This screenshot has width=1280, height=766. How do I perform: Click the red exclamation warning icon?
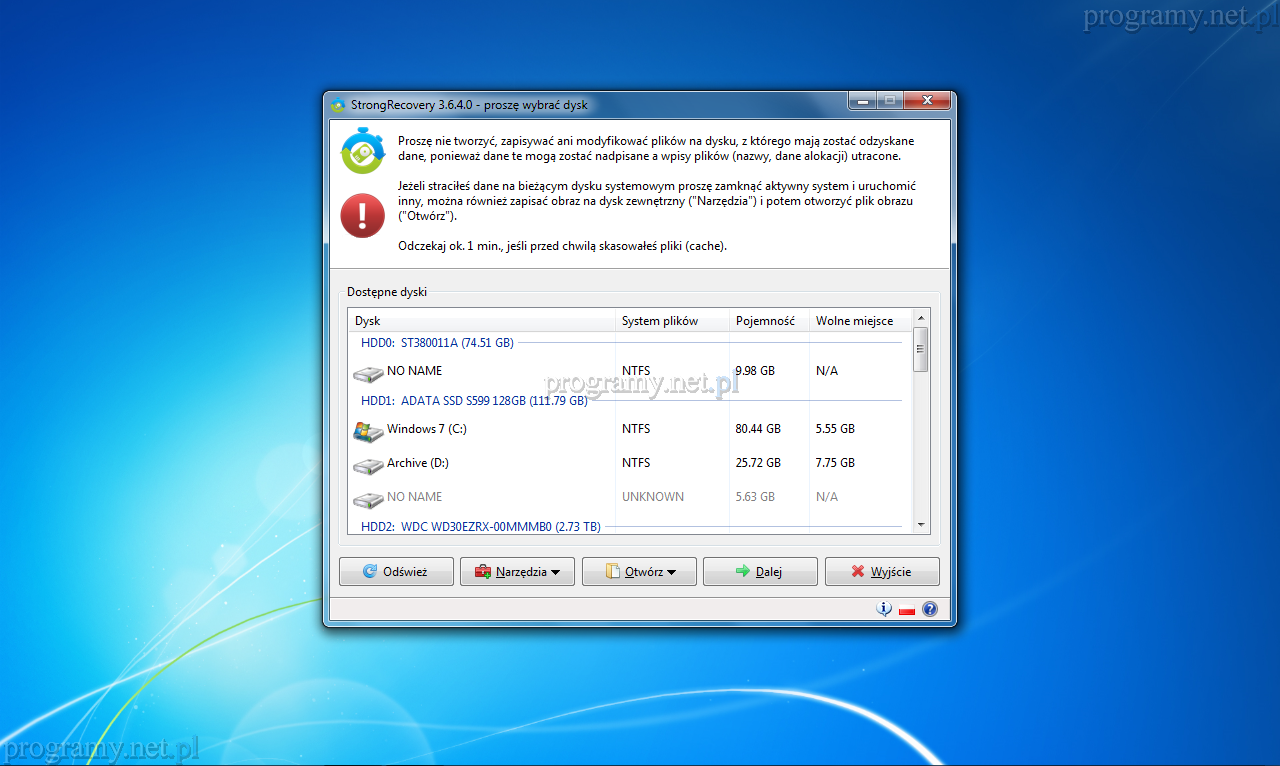point(362,215)
